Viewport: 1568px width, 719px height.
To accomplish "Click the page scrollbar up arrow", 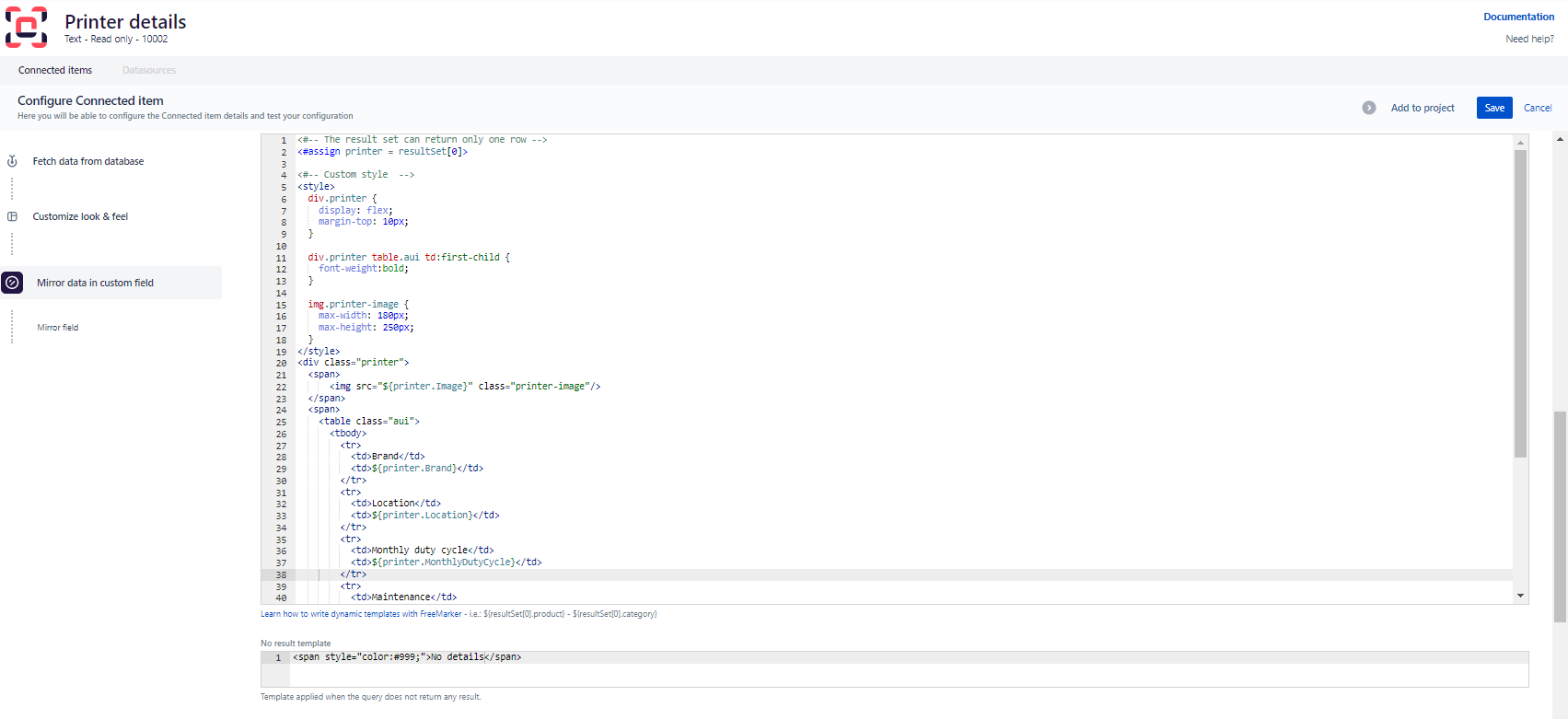I will click(1560, 139).
